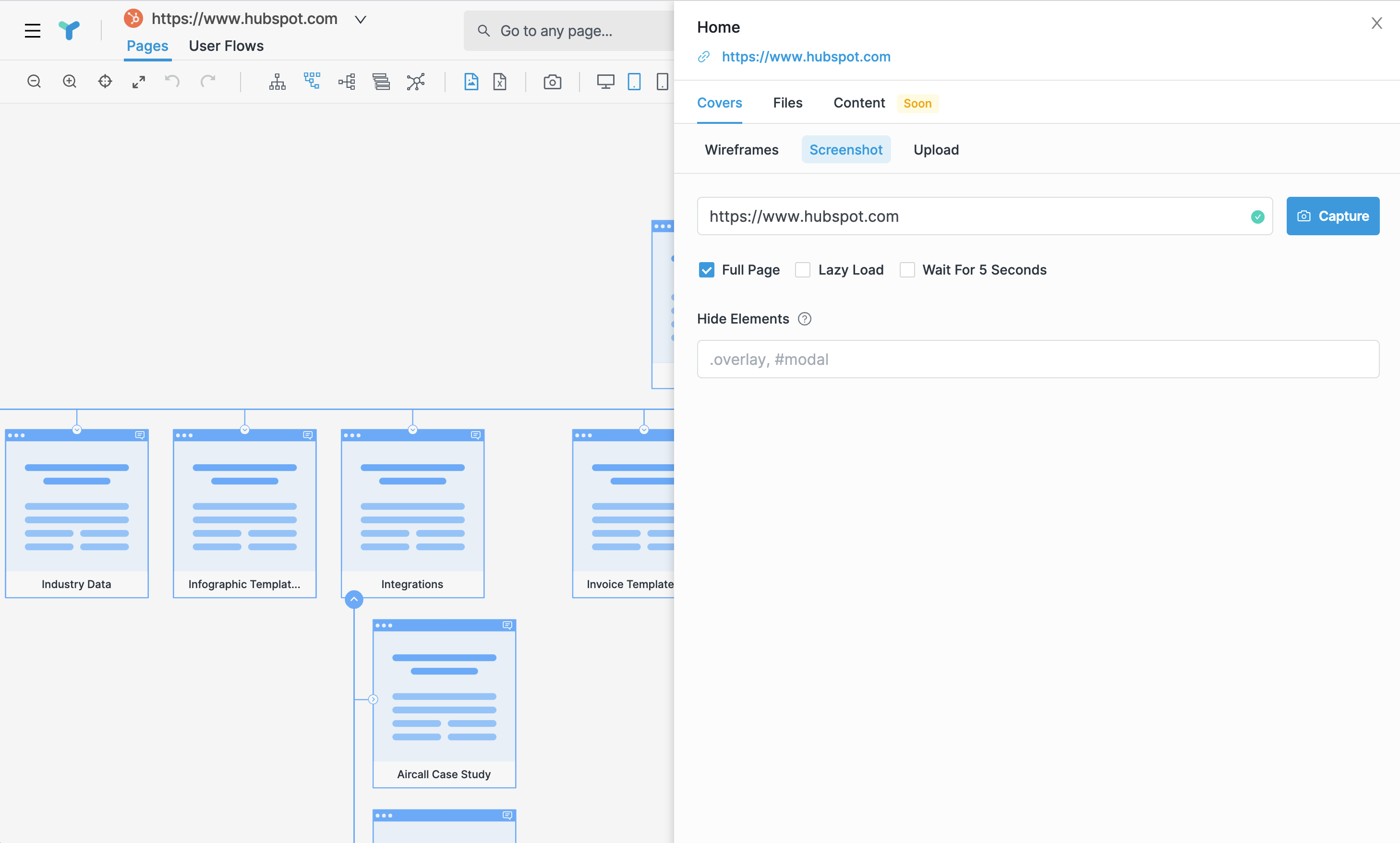Export sitemap as Excel file
Viewport: 1400px width, 843px height.
coord(500,82)
